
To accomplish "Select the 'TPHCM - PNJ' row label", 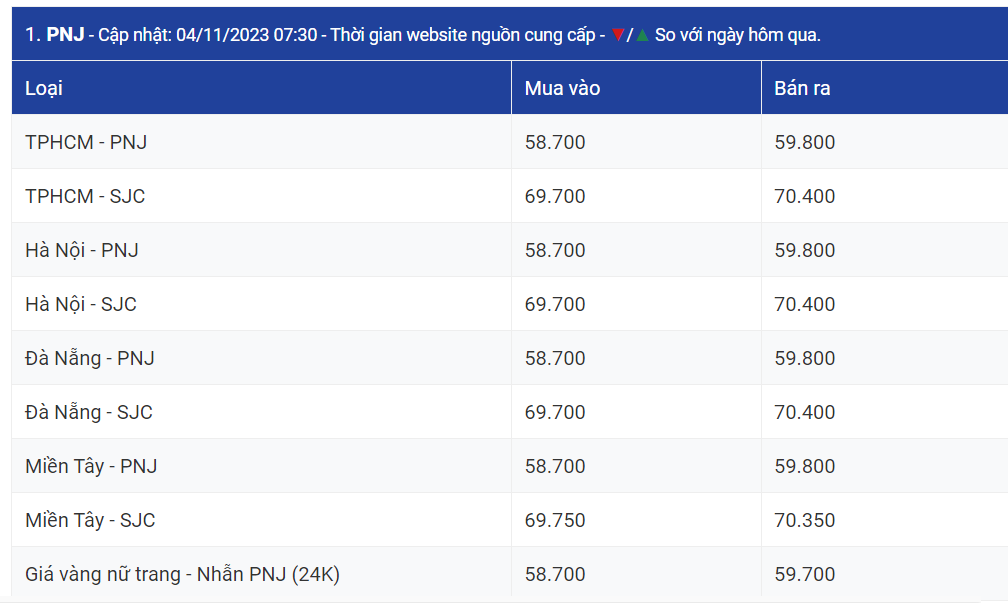I will coord(86,142).
